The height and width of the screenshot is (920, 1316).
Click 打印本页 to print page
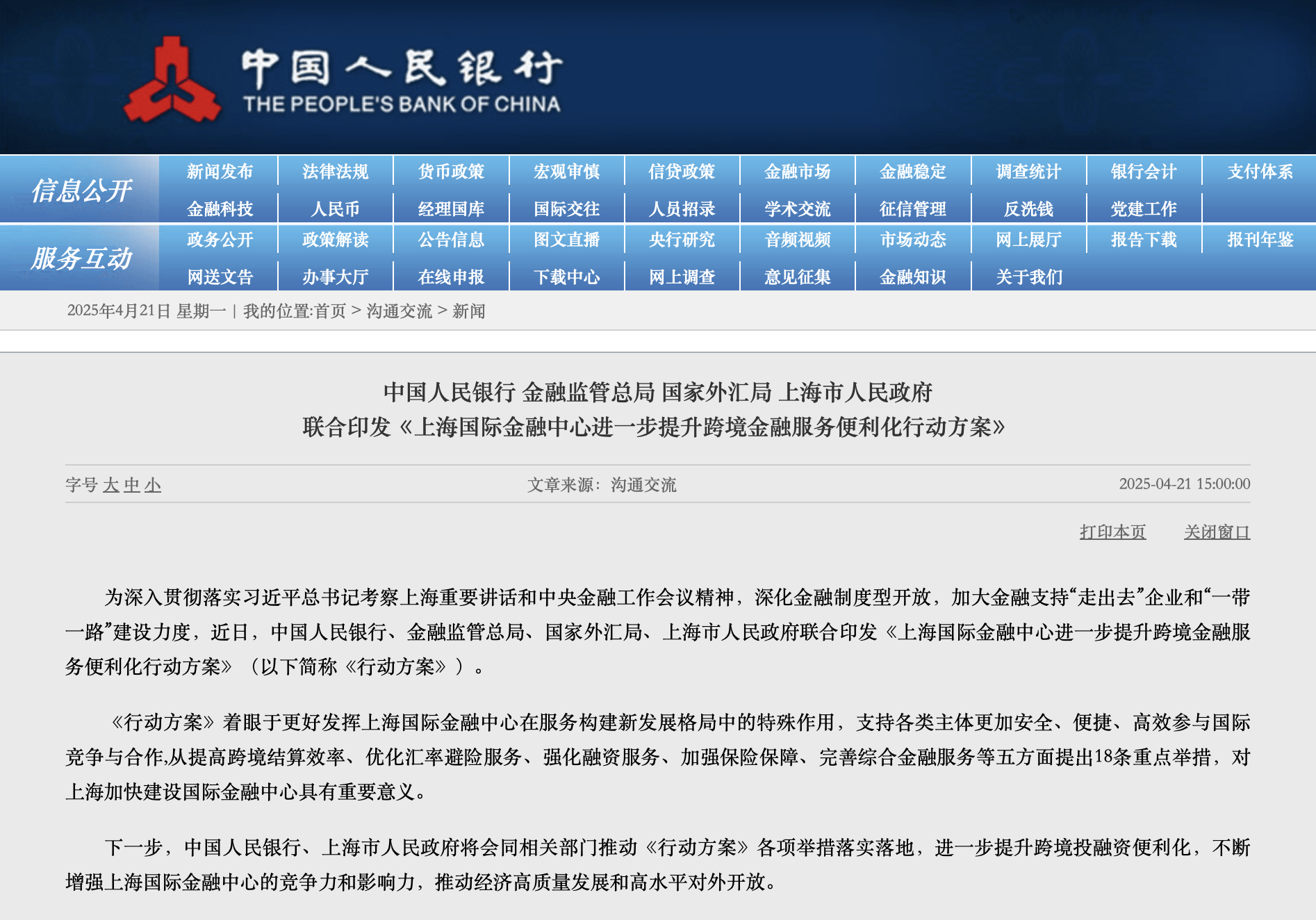tap(1112, 532)
